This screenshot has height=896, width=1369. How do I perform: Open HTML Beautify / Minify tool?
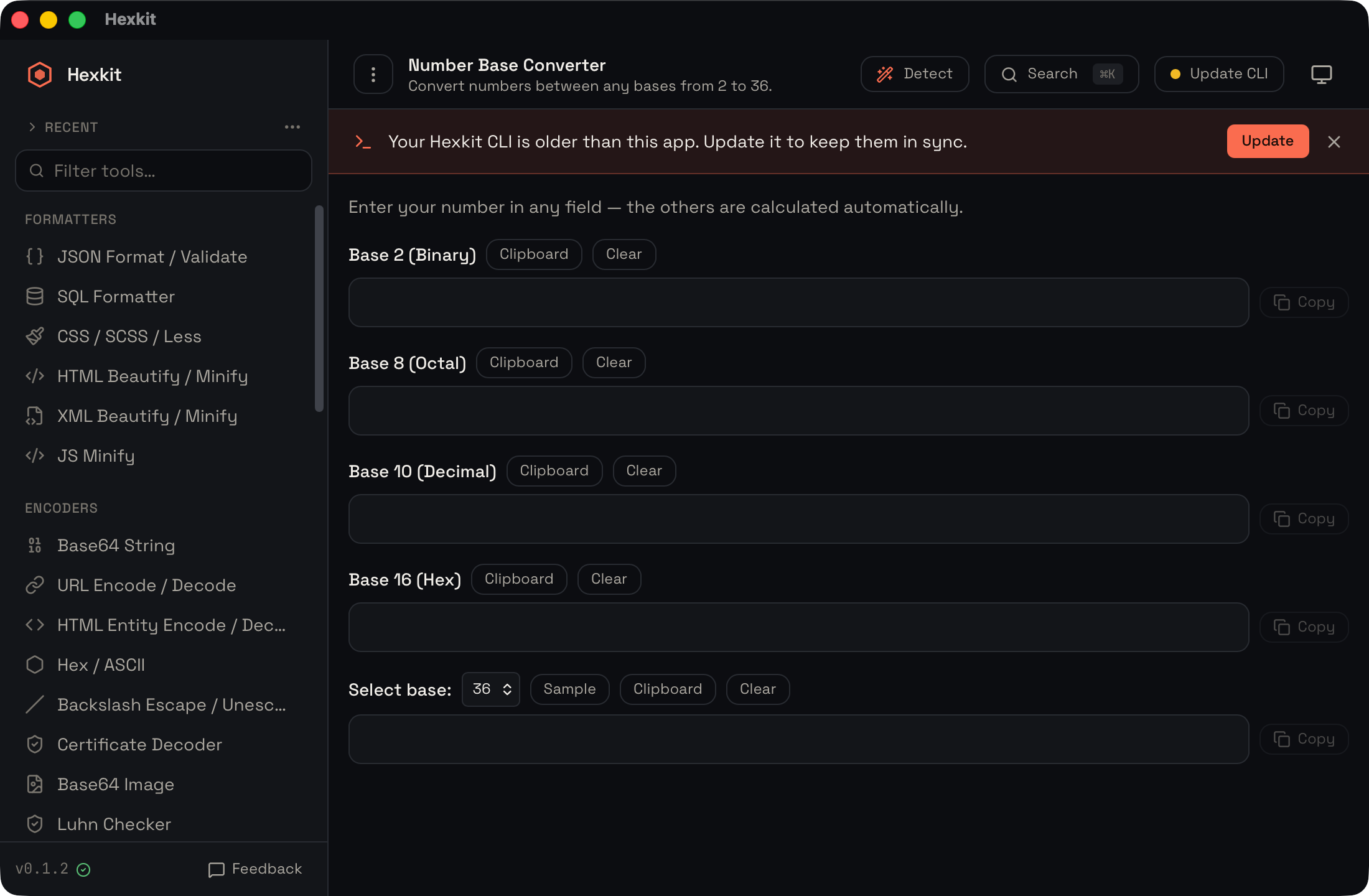163,376
